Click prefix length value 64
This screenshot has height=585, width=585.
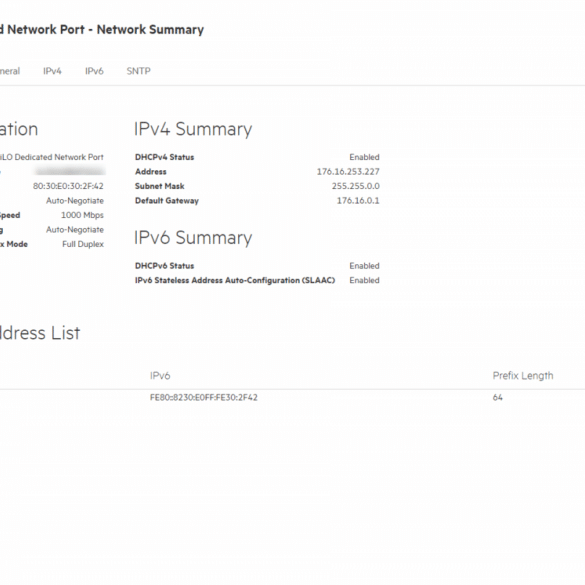tap(497, 397)
